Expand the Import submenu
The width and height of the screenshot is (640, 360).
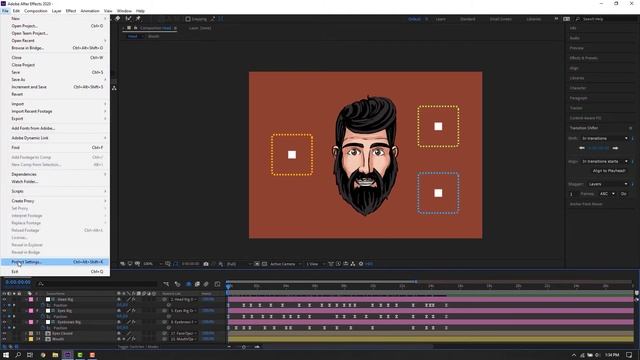pos(55,104)
